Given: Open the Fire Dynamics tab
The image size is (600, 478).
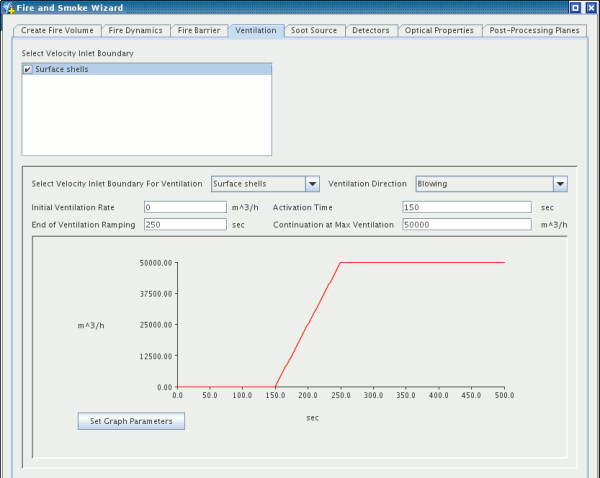Looking at the screenshot, I should pos(134,31).
